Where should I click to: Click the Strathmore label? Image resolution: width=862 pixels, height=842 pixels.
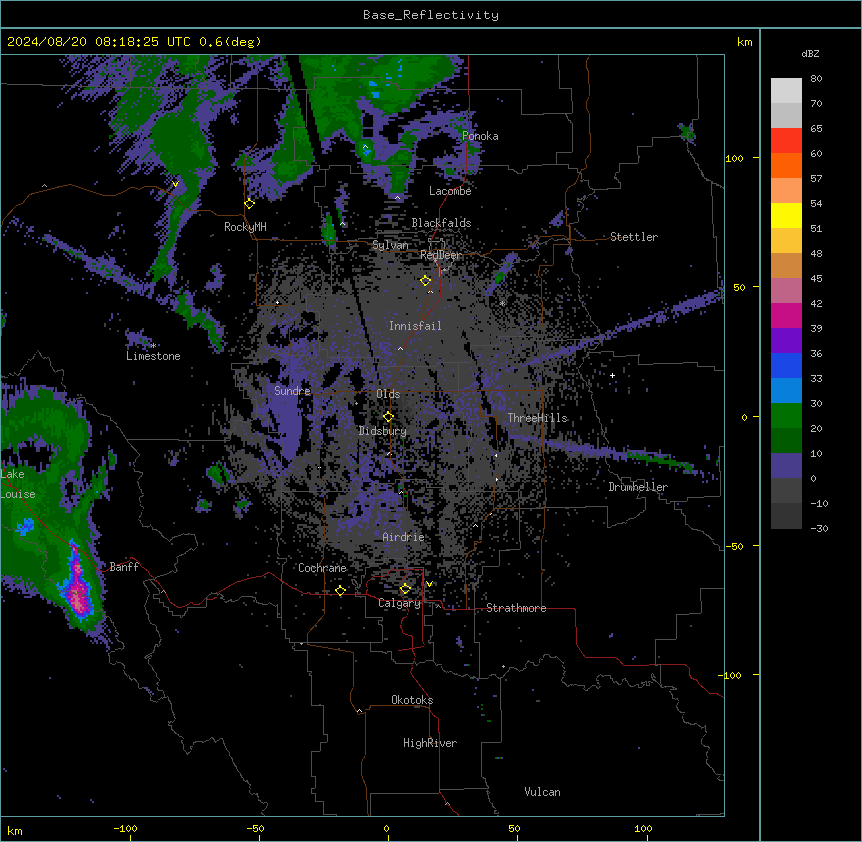tap(516, 608)
